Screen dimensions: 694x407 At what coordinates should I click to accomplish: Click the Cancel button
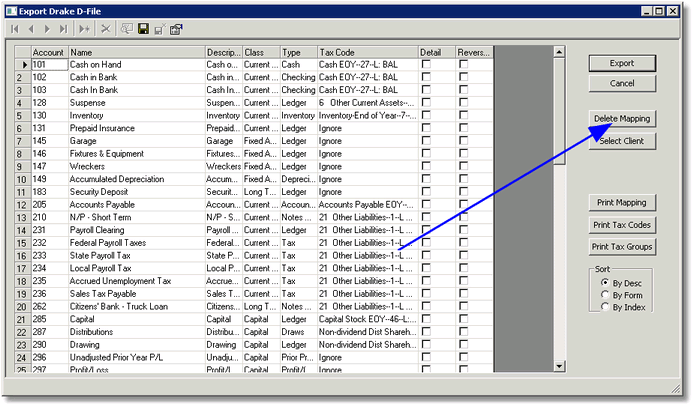point(622,83)
